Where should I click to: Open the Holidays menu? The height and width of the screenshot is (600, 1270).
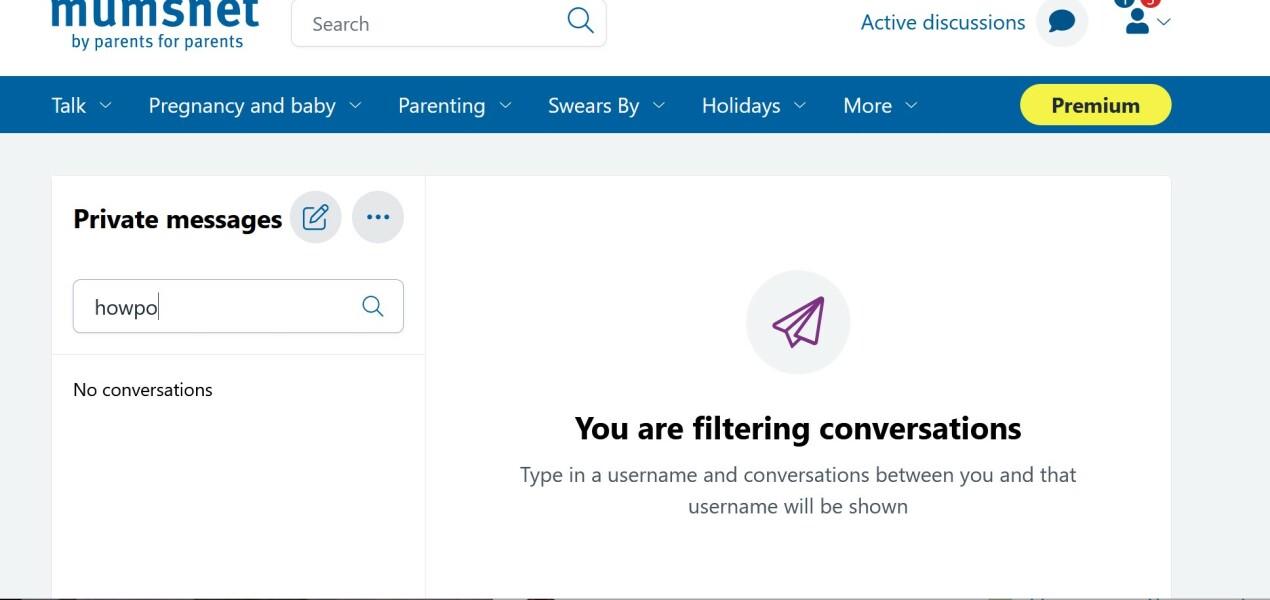[x=741, y=106]
